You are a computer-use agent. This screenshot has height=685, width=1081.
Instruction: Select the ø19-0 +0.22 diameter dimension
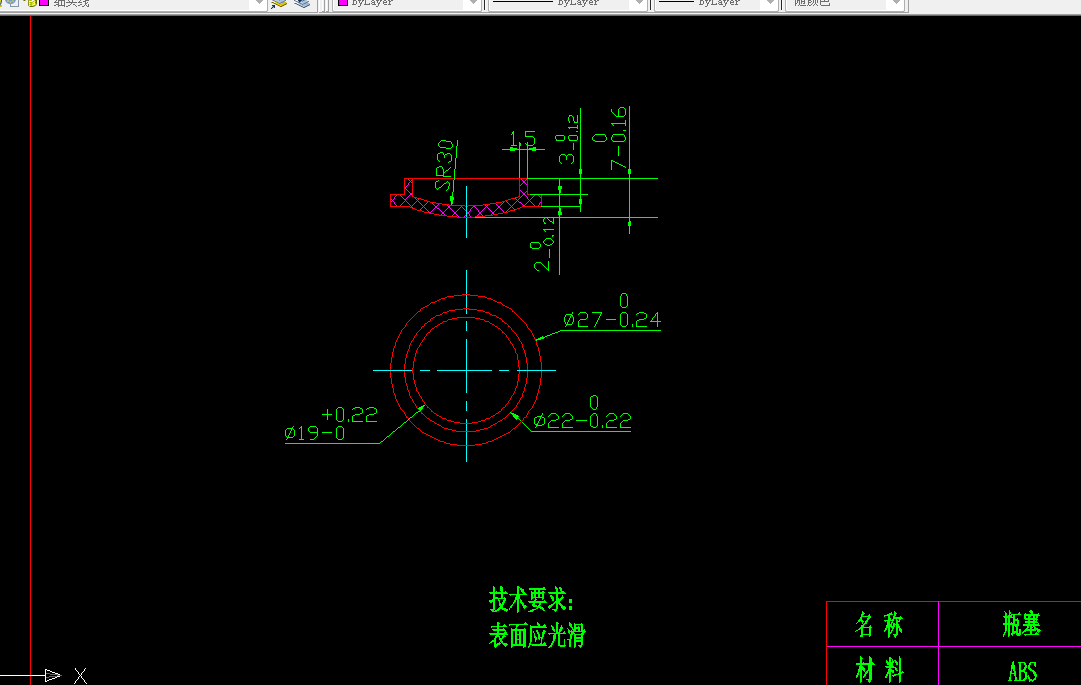tap(331, 424)
